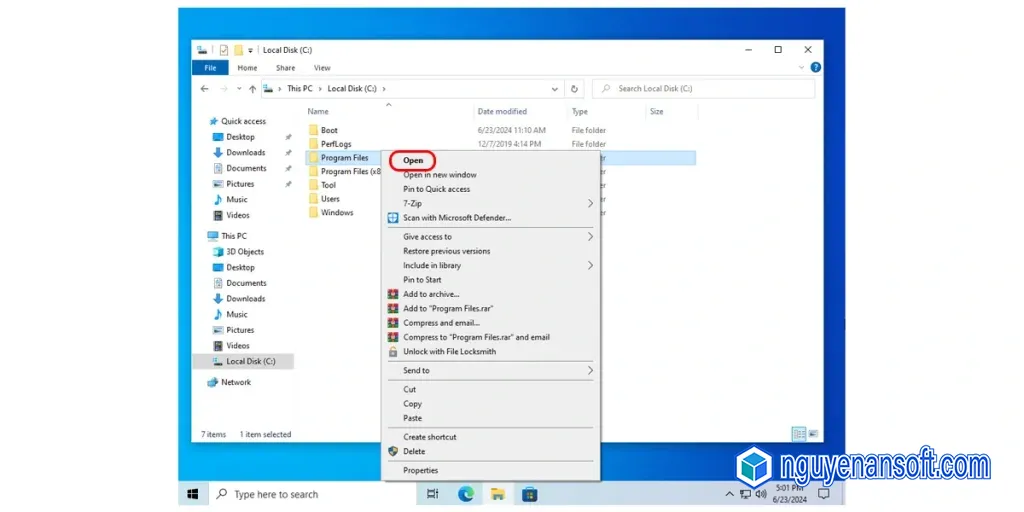
Task: Customize Quick Access Toolbar dropdown
Action: tap(251, 50)
